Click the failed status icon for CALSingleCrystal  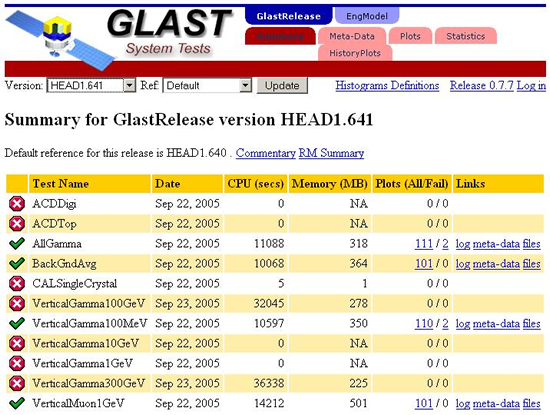coord(17,283)
